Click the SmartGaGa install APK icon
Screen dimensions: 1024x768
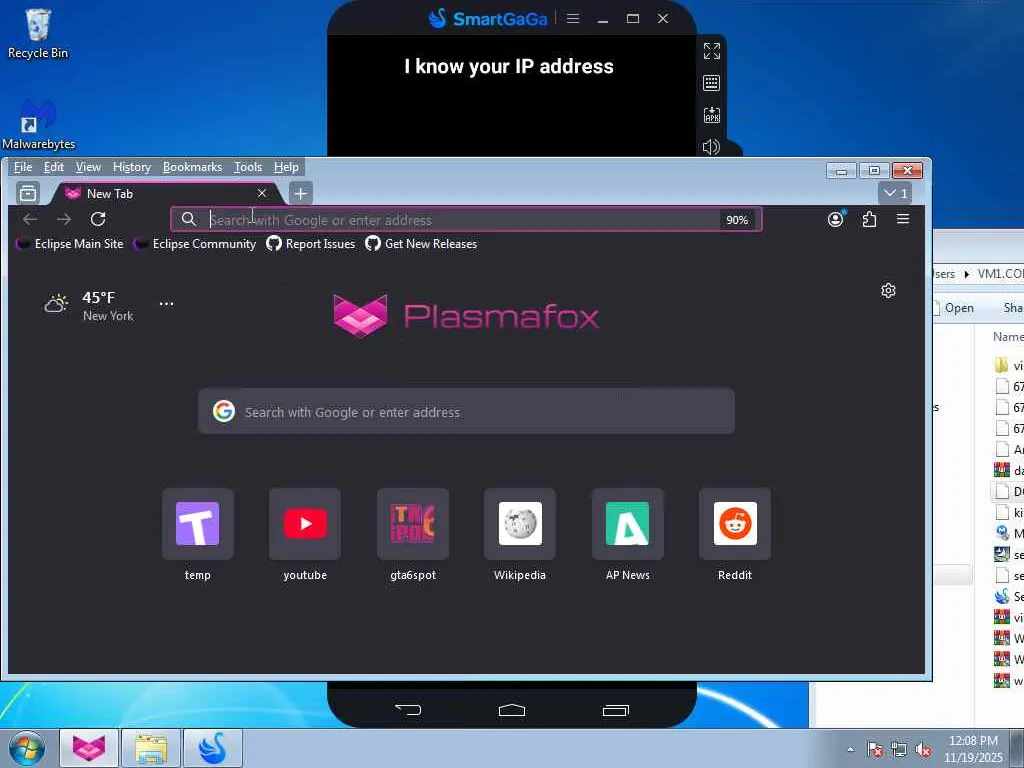(711, 115)
